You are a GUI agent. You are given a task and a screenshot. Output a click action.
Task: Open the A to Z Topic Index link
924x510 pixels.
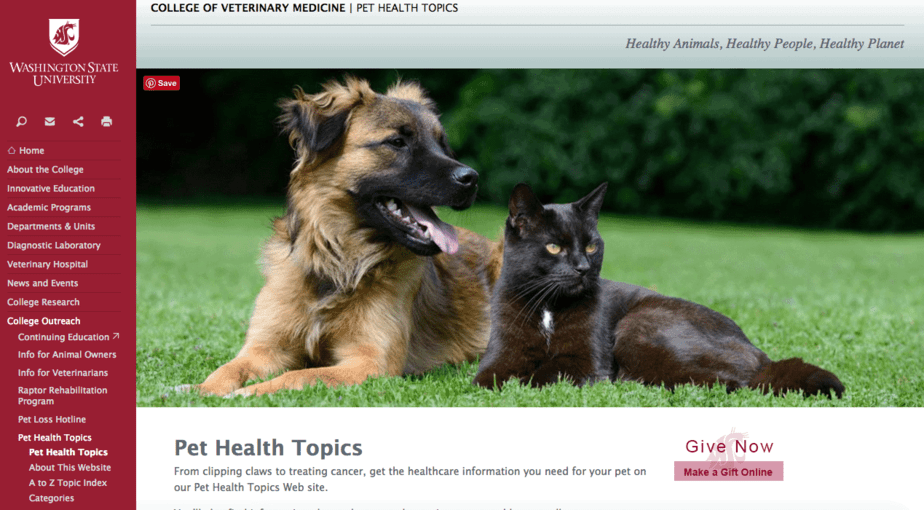[68, 483]
